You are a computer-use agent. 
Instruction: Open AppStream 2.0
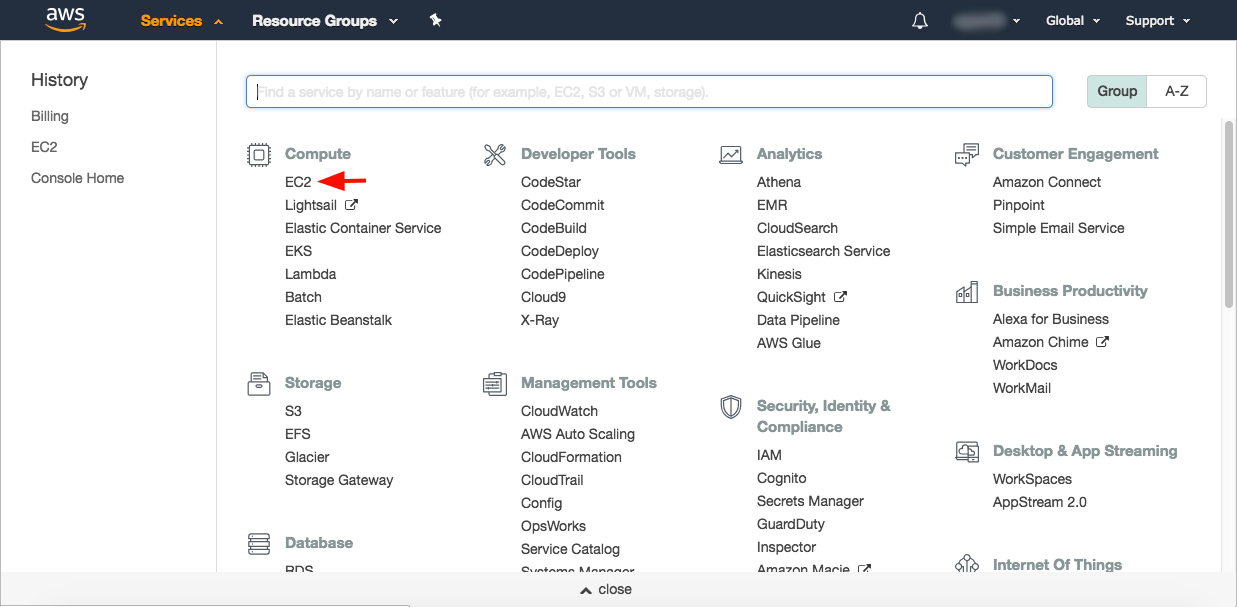[1040, 502]
